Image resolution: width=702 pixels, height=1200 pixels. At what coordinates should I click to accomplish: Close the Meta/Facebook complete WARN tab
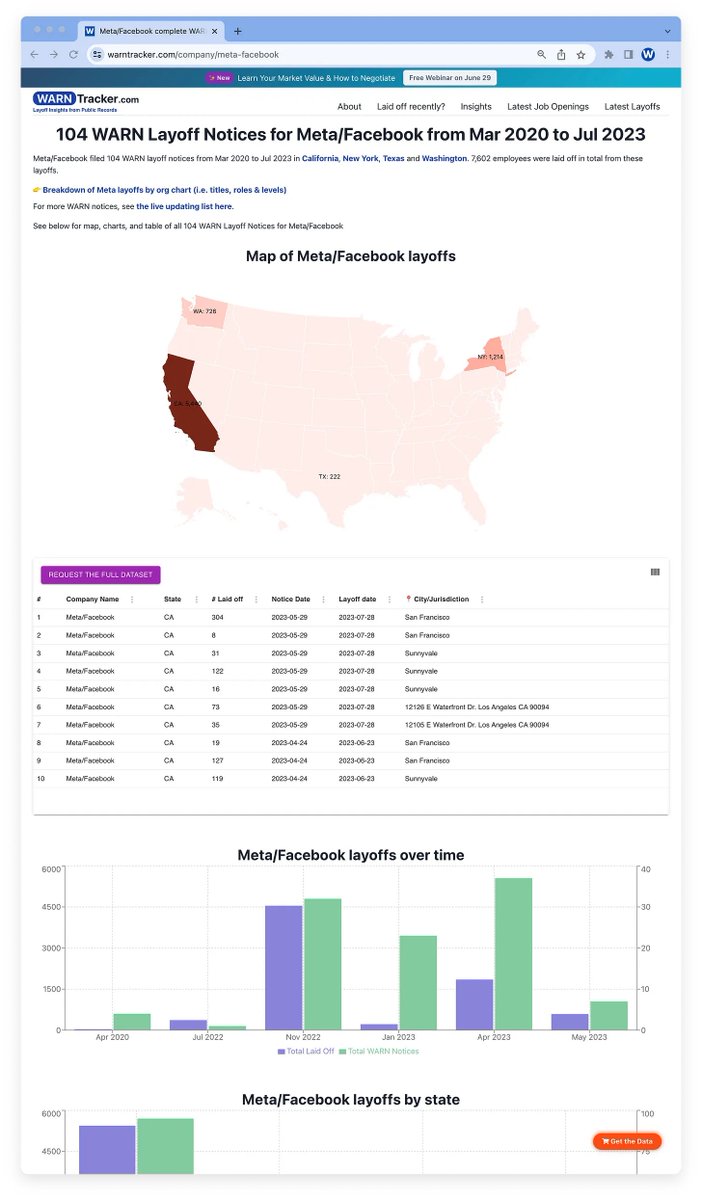[x=214, y=31]
